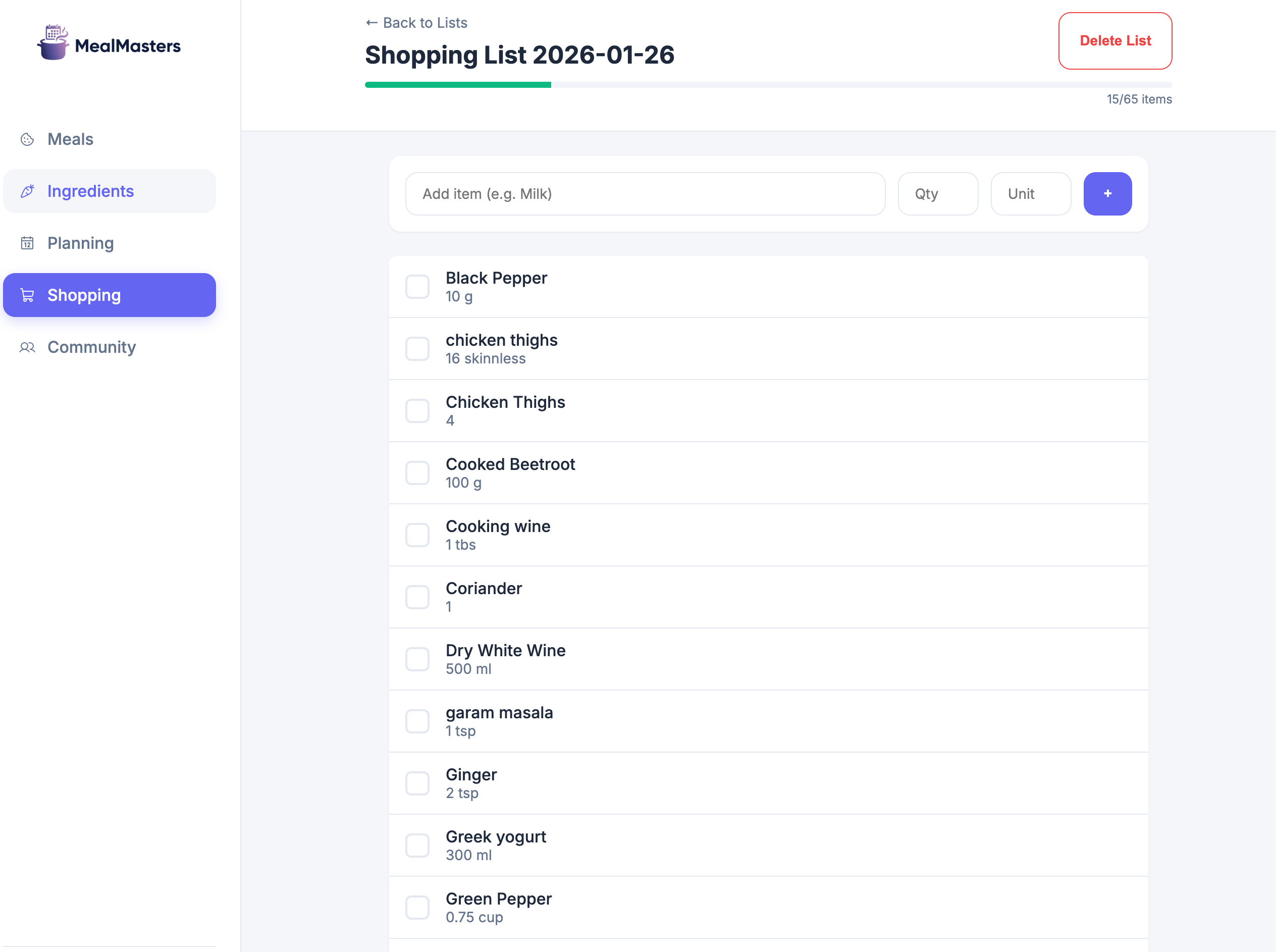
Task: Click the back arrow next to Back to Lists
Action: [x=371, y=23]
